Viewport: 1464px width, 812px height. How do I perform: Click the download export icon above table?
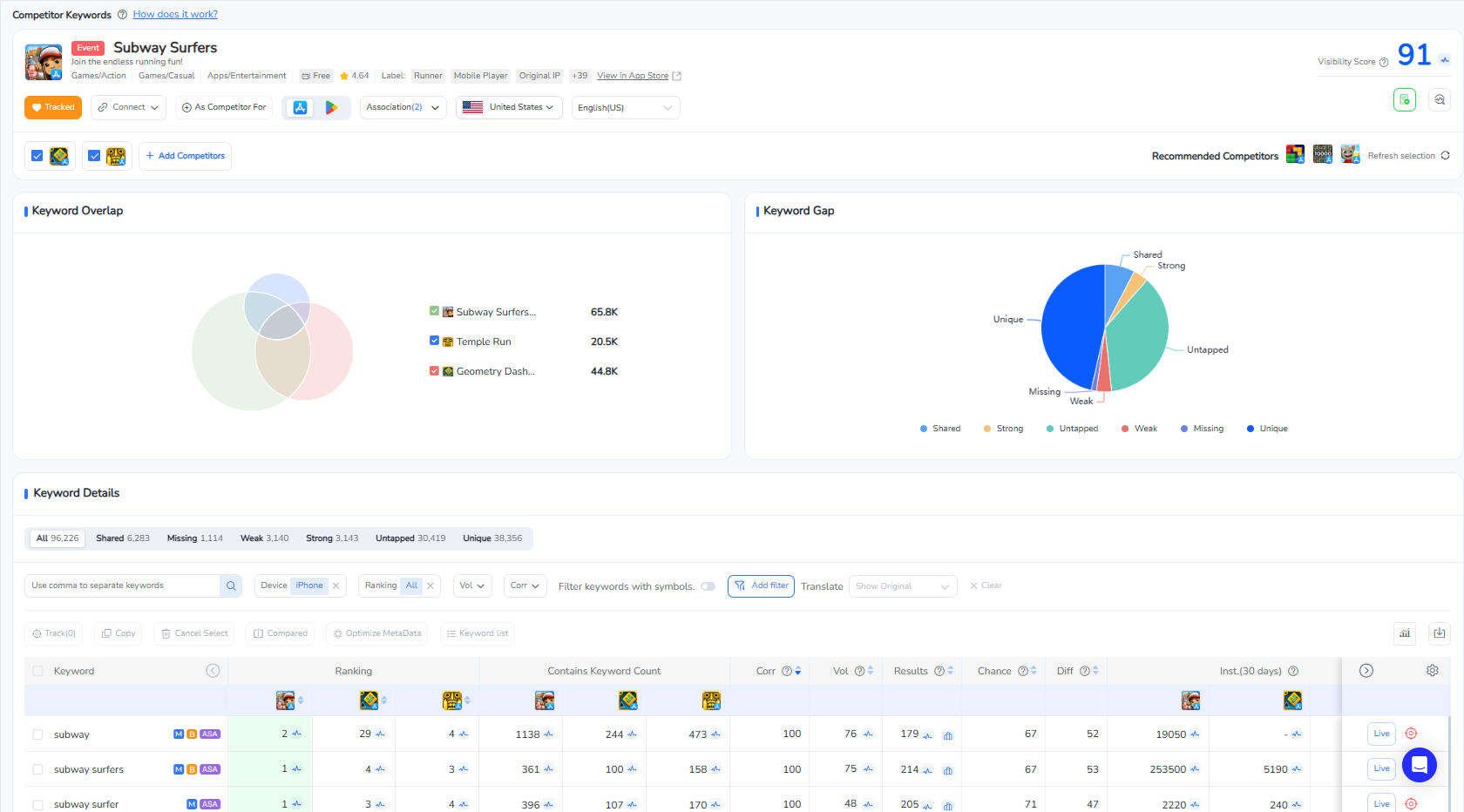[x=1439, y=633]
